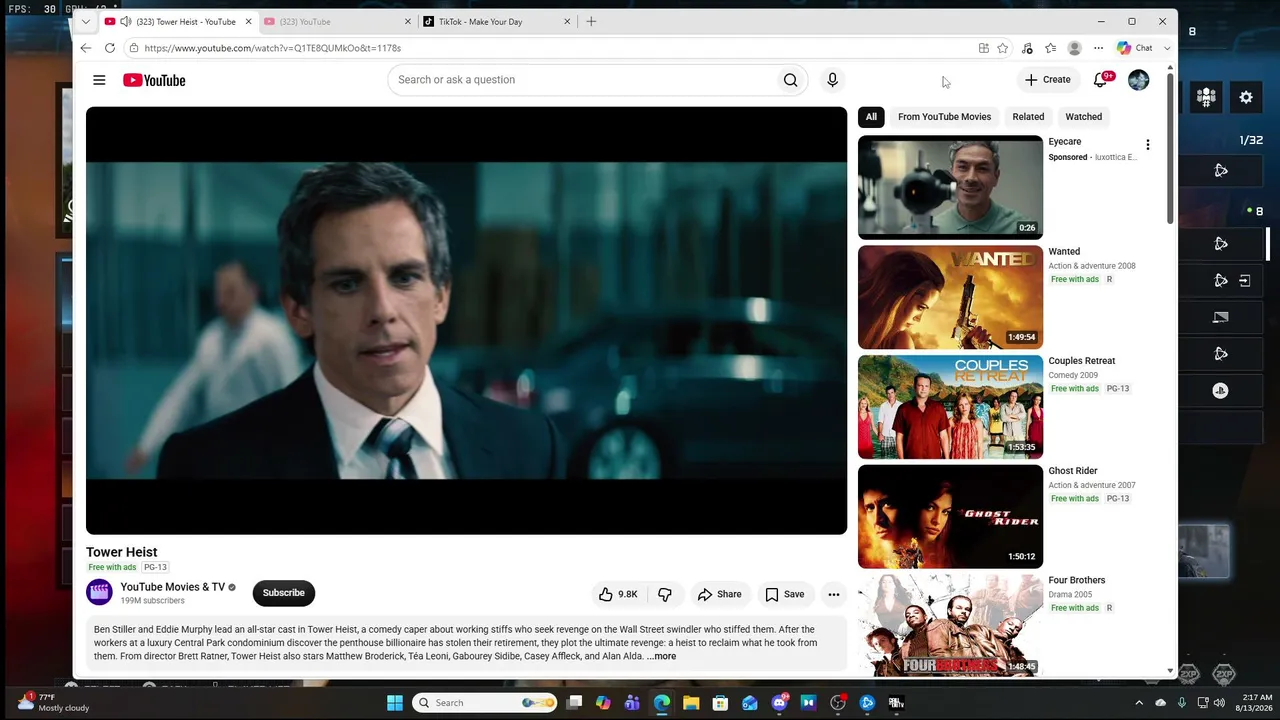The height and width of the screenshot is (720, 1280).
Task: Click the Tower Heist video player
Action: [466, 321]
